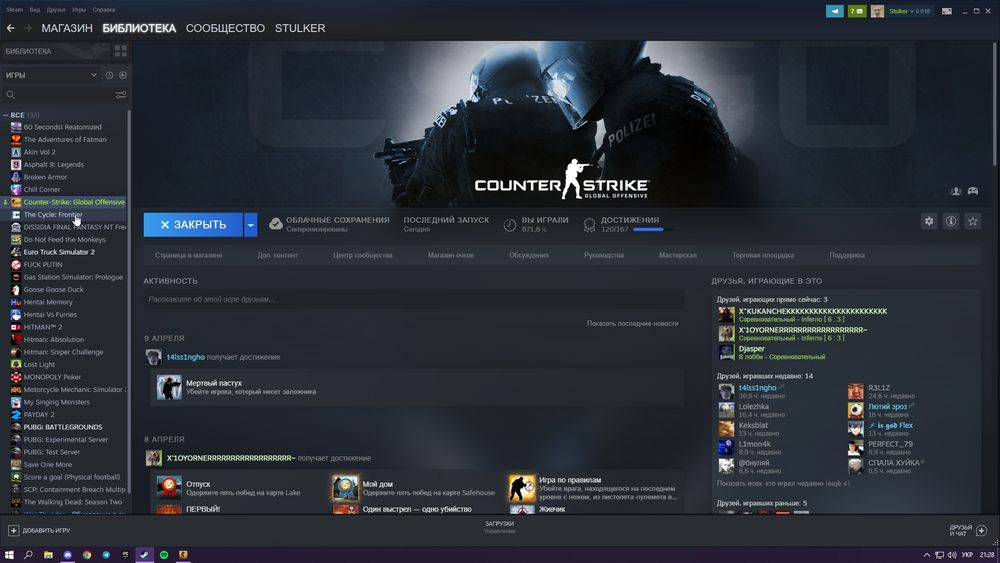The height and width of the screenshot is (563, 1000).
Task: Open the Справка menu
Action: click(x=103, y=10)
